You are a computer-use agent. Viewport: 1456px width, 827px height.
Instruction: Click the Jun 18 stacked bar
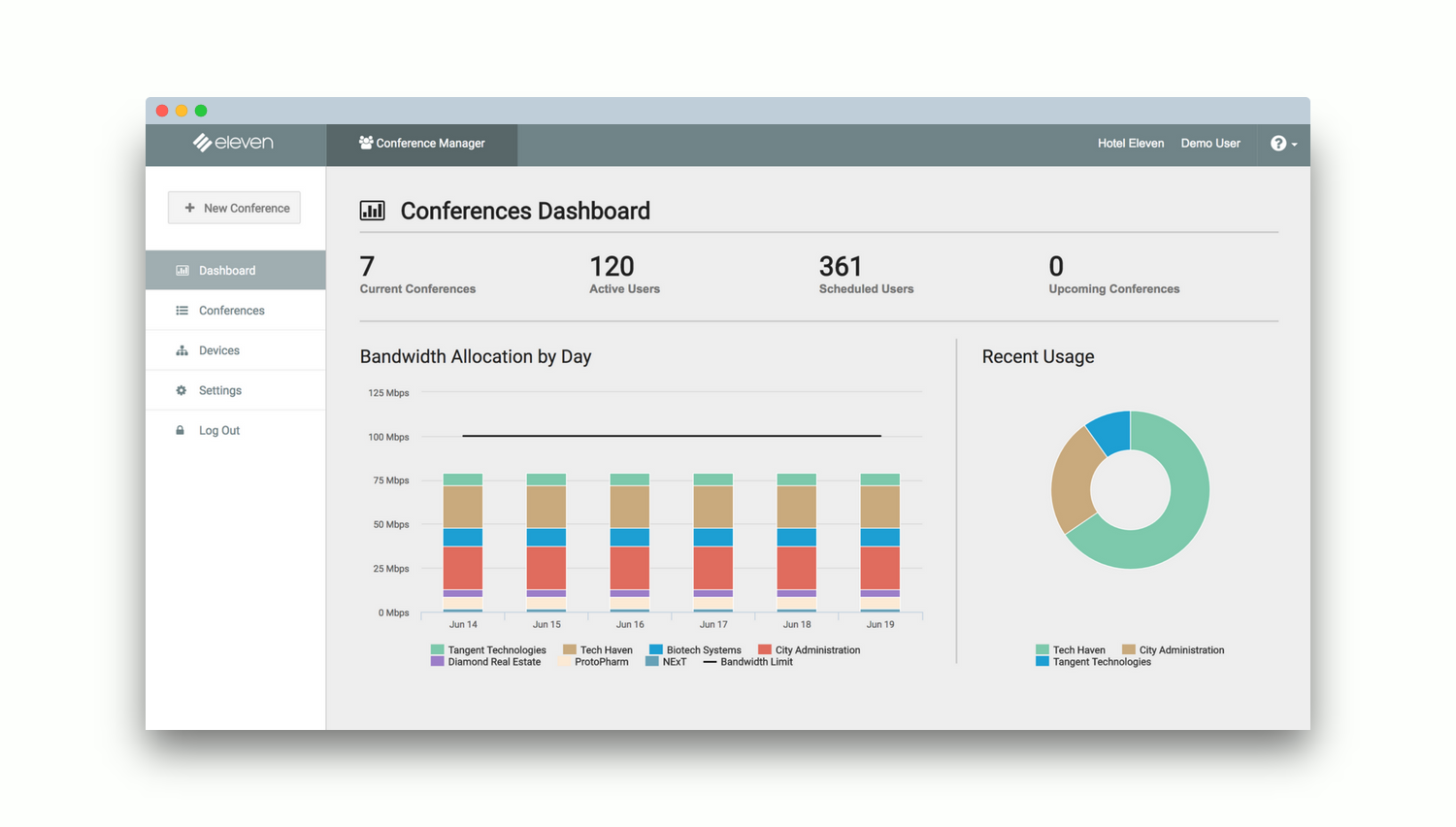point(797,543)
